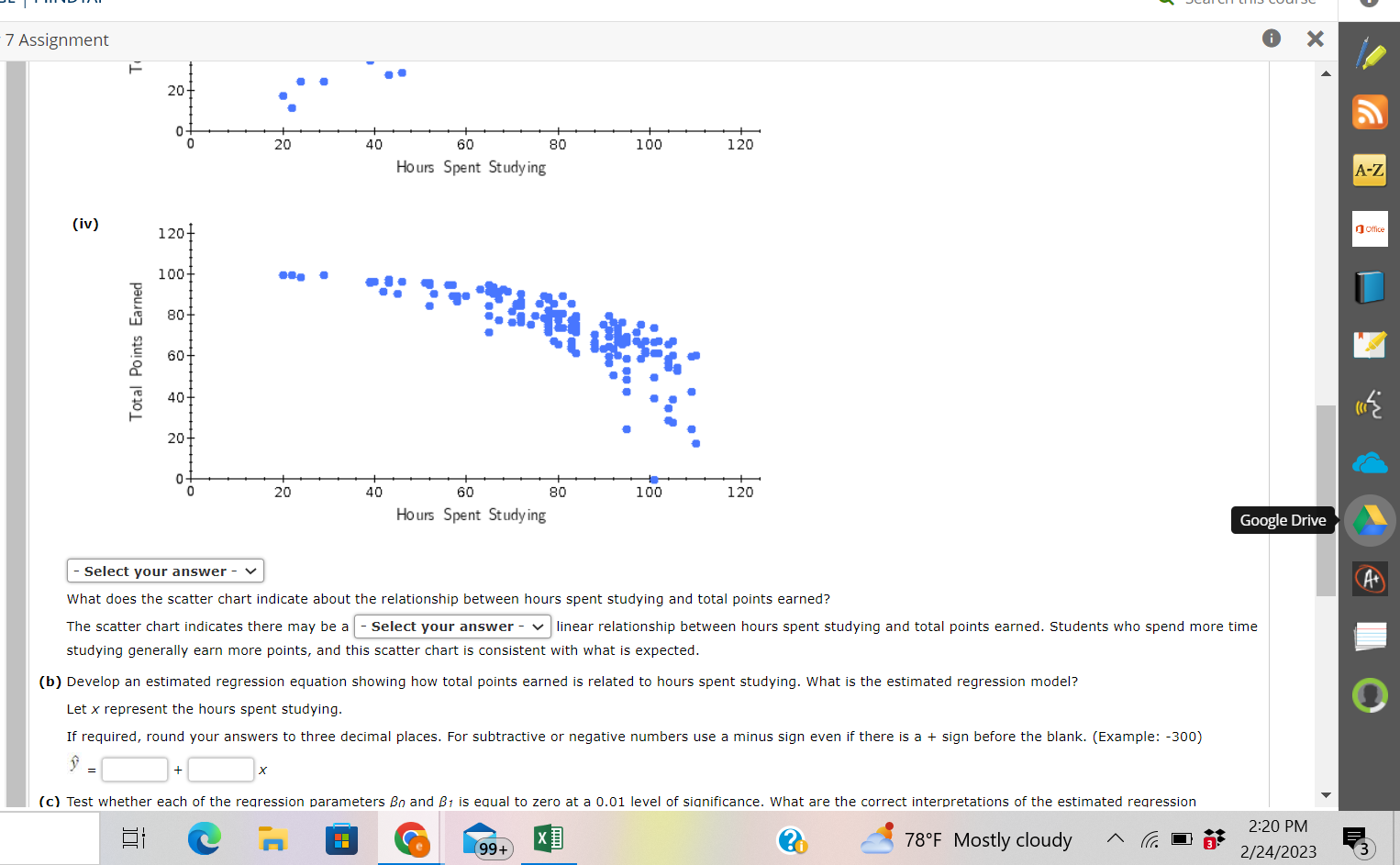Click the blue help question mark tray icon

click(x=792, y=839)
